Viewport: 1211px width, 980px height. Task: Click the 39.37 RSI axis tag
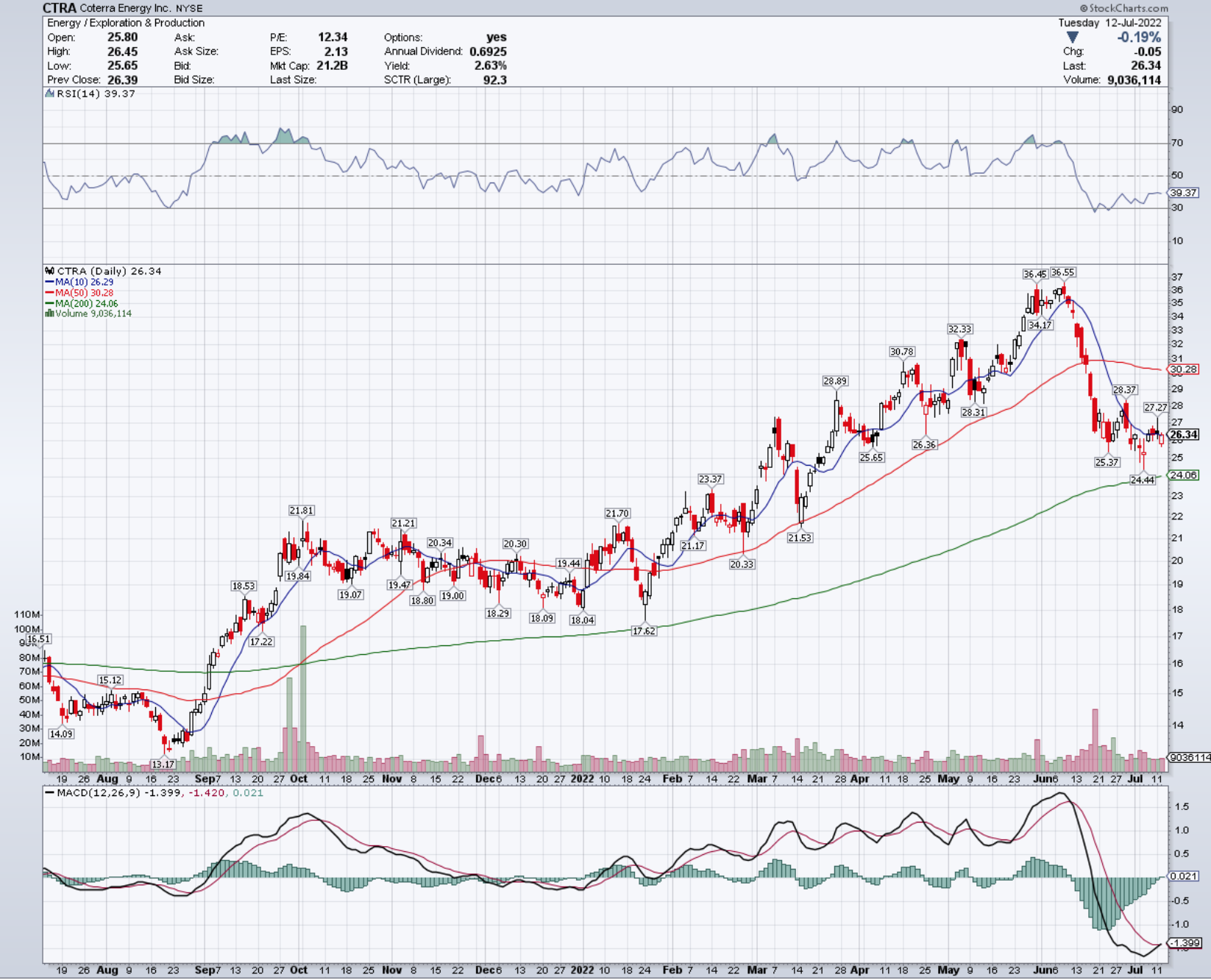pyautogui.click(x=1183, y=193)
